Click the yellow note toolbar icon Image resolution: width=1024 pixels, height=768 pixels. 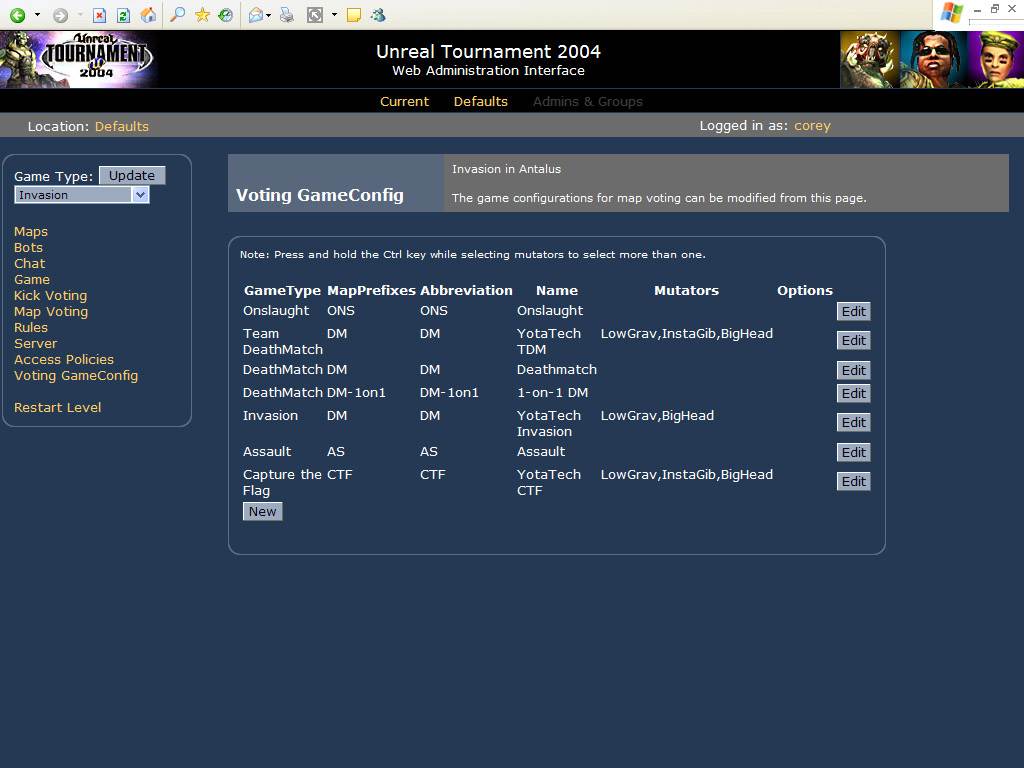tap(353, 14)
